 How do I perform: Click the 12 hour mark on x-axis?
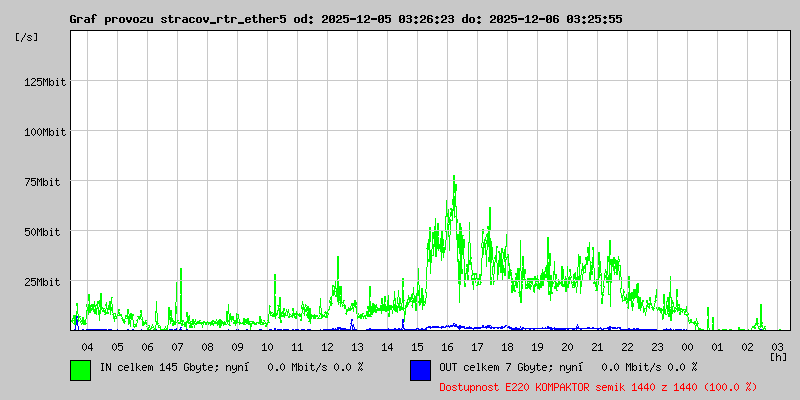click(x=327, y=347)
